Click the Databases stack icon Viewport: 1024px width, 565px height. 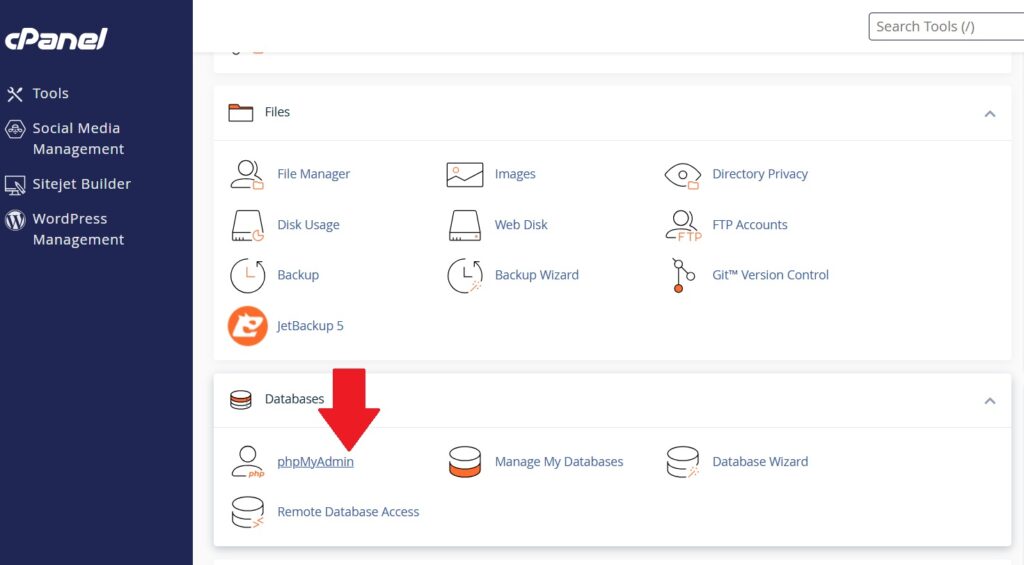click(240, 399)
